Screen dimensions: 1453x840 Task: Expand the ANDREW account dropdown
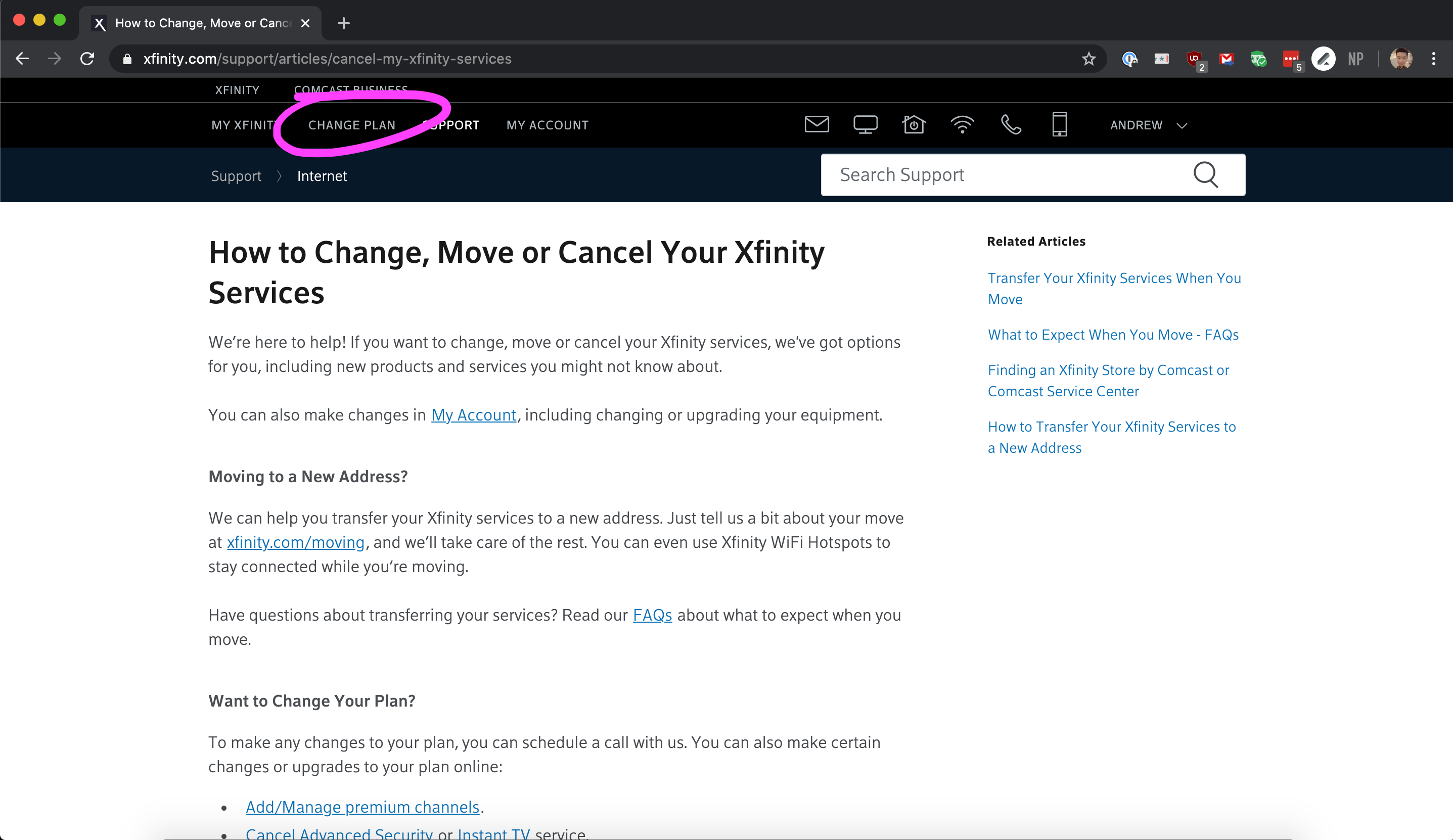1149,125
